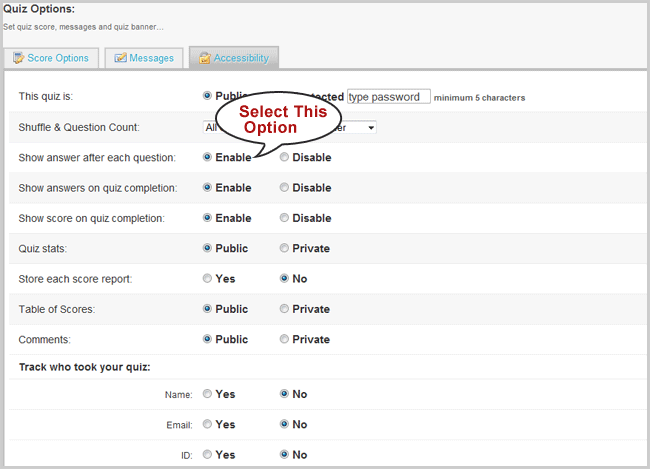
Task: Click the 'Track who took your quiz:' heading
Action: pyautogui.click(x=85, y=367)
